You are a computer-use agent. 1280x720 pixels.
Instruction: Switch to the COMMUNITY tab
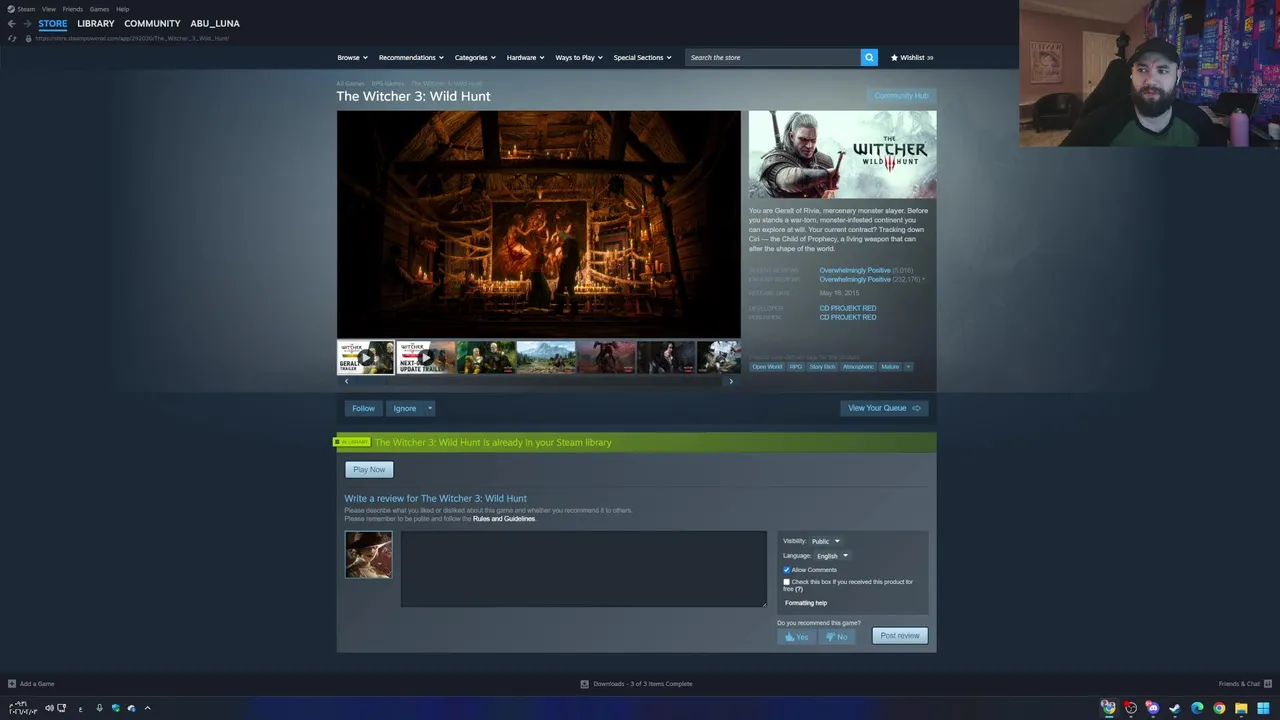[152, 23]
